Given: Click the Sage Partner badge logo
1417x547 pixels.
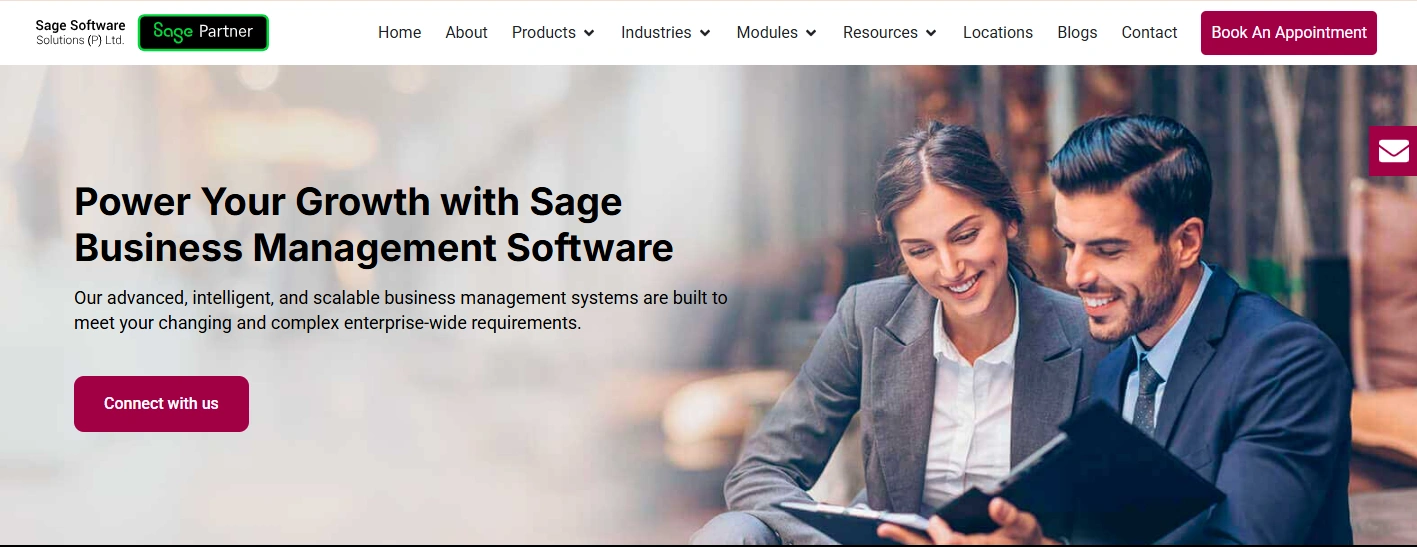Looking at the screenshot, I should pyautogui.click(x=203, y=32).
